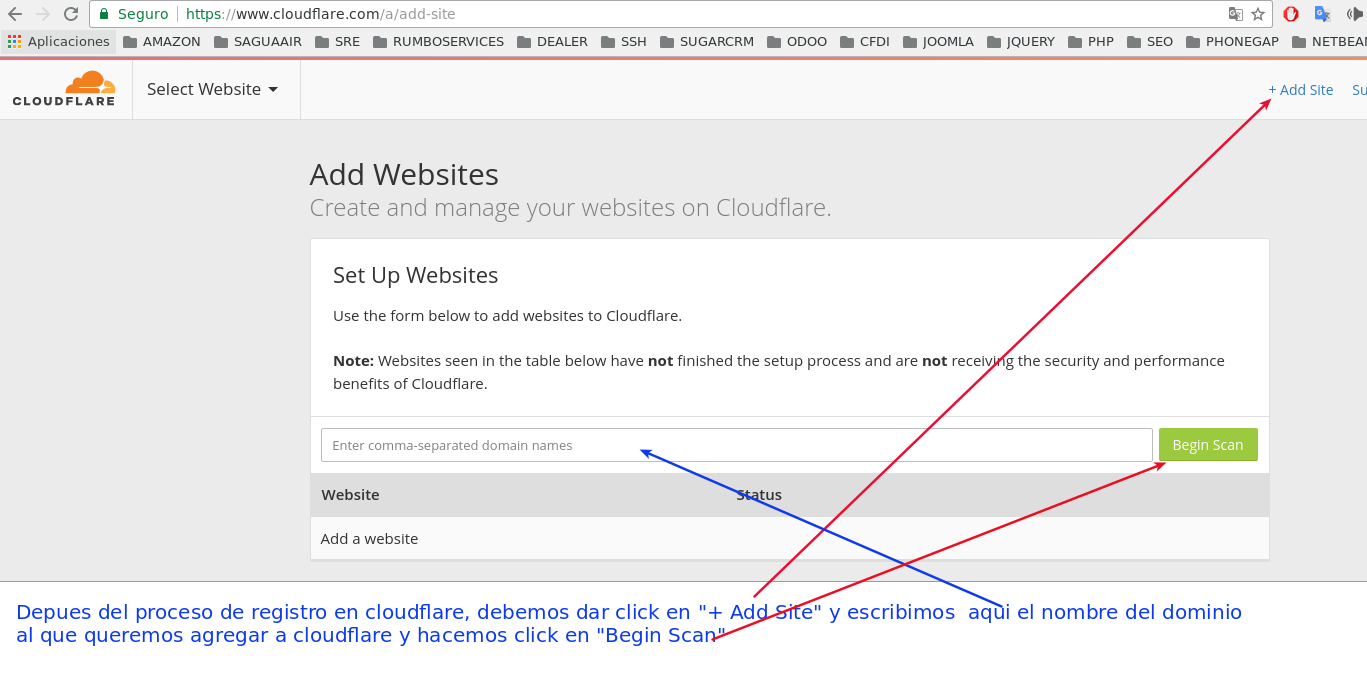Open the AMAZON bookmarks folder
1367x685 pixels.
(x=162, y=42)
